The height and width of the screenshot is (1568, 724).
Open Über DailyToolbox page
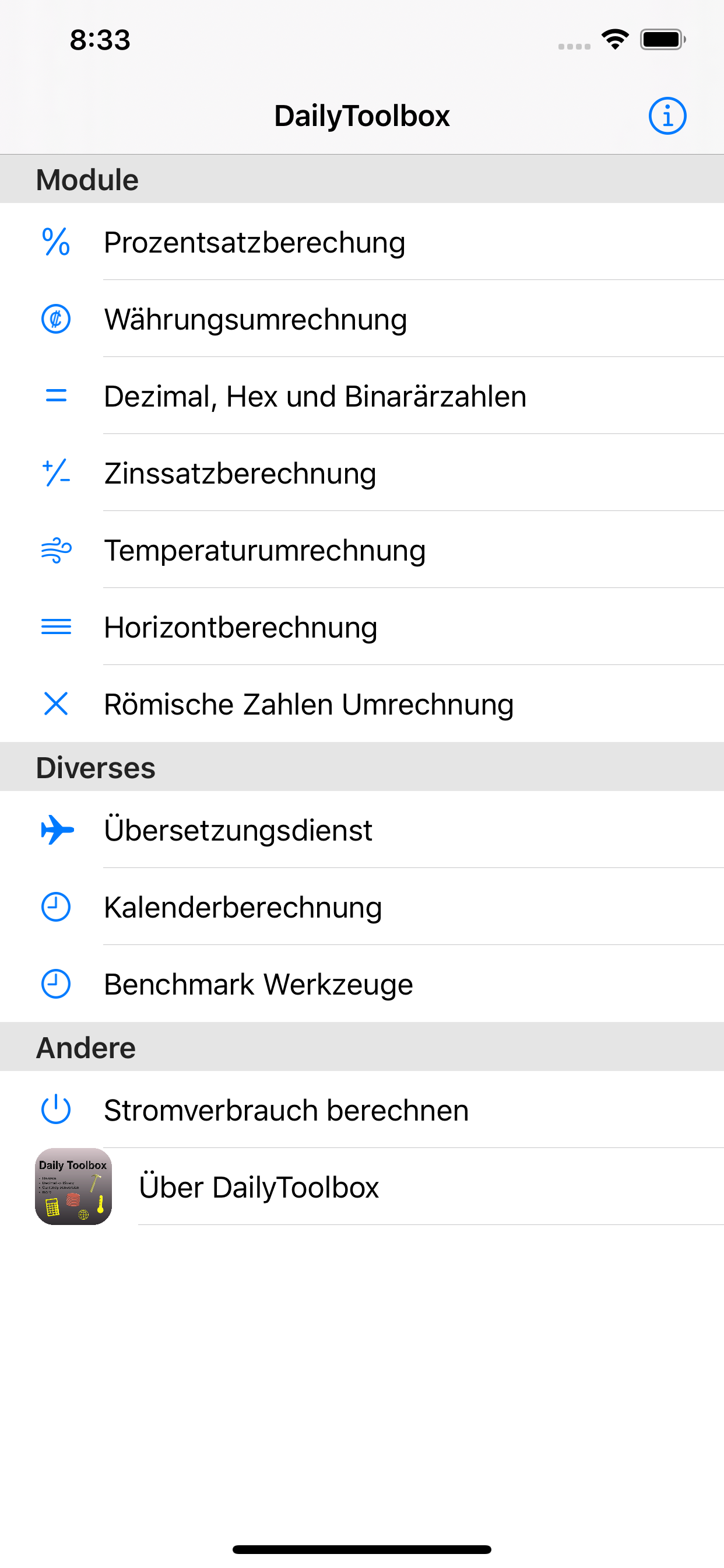click(x=362, y=1187)
